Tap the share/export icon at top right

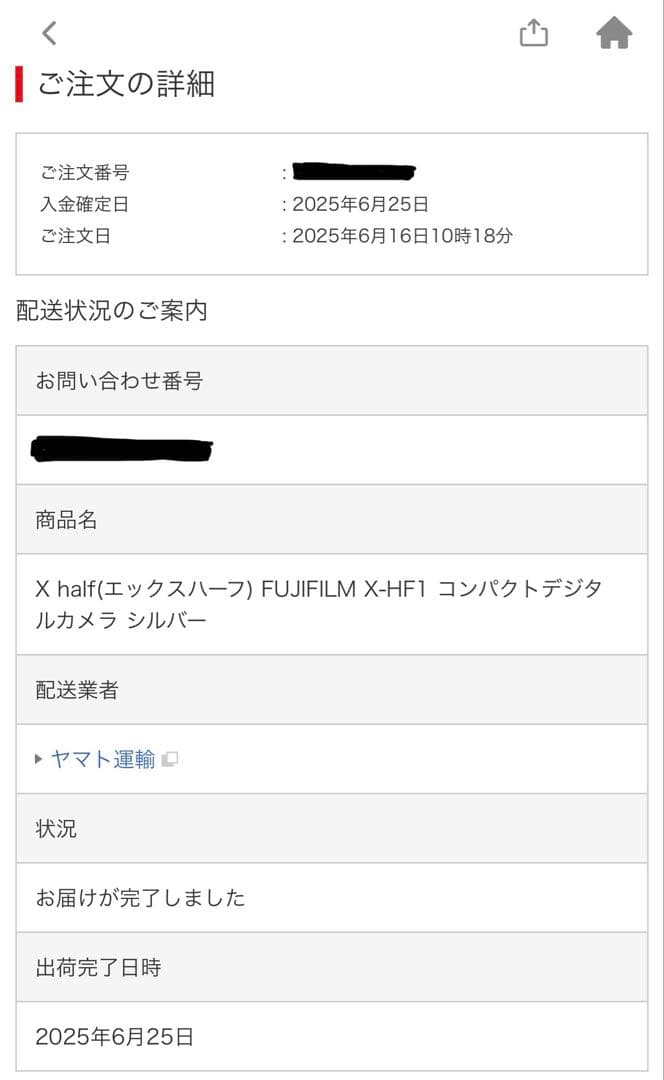(x=535, y=33)
